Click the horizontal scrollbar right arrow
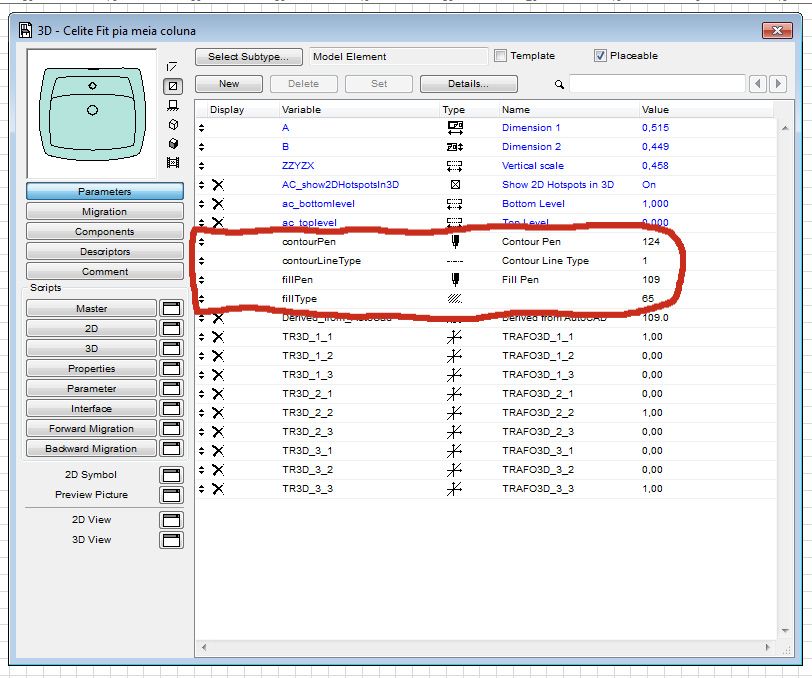812x678 pixels. coord(768,647)
